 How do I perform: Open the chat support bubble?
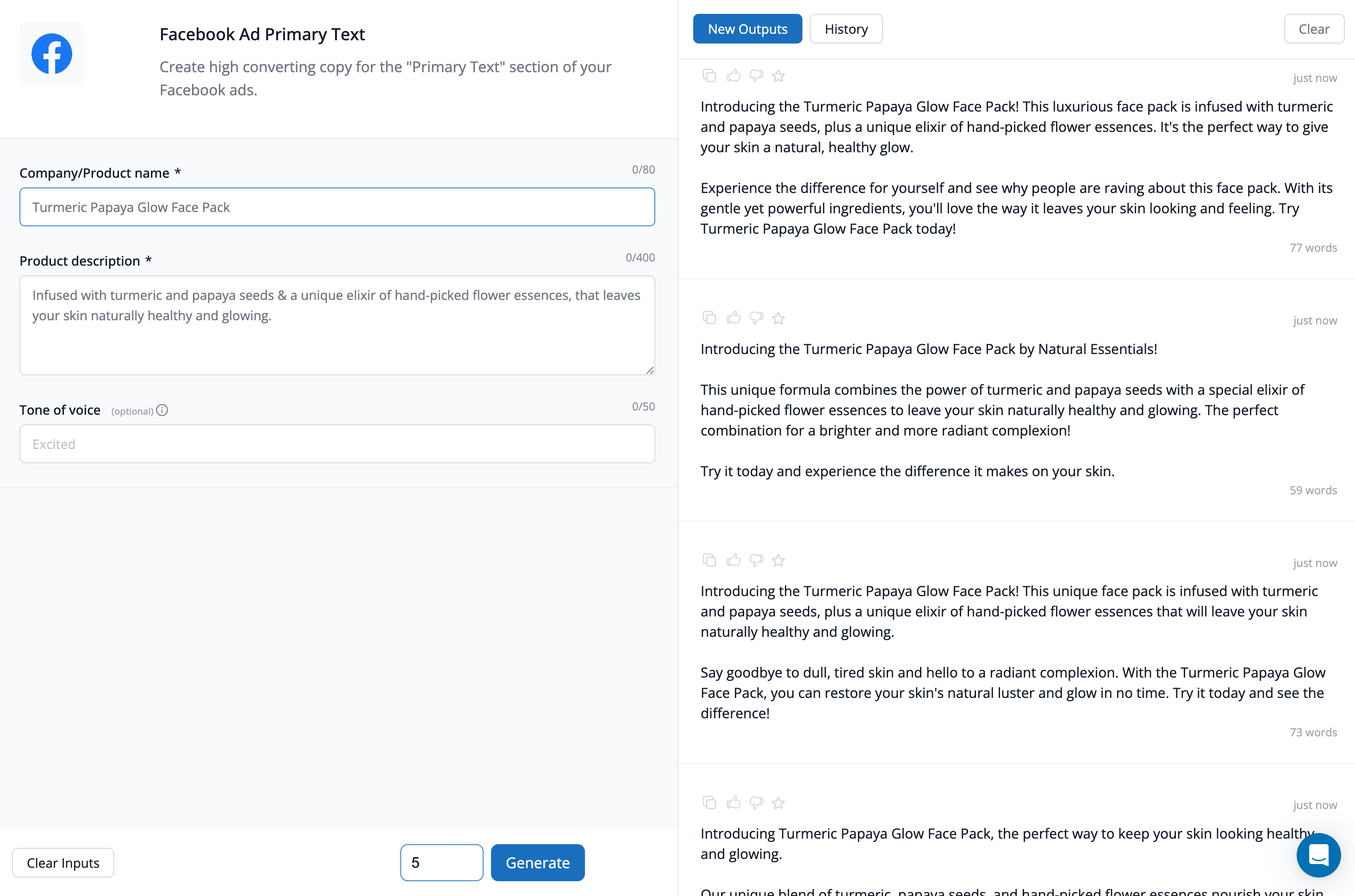1318,855
